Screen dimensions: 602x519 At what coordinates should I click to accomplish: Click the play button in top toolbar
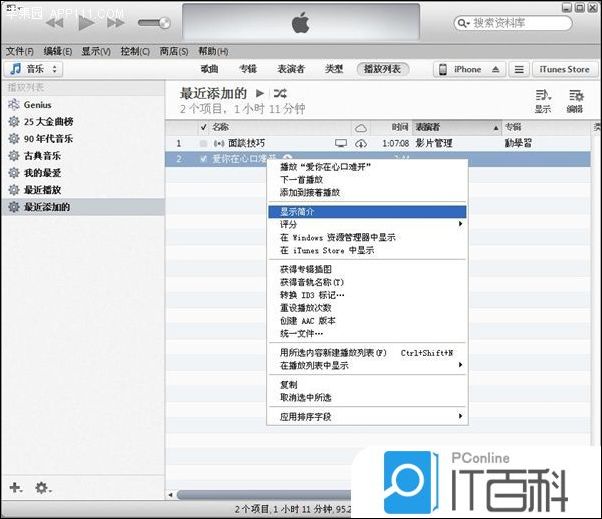[x=86, y=23]
